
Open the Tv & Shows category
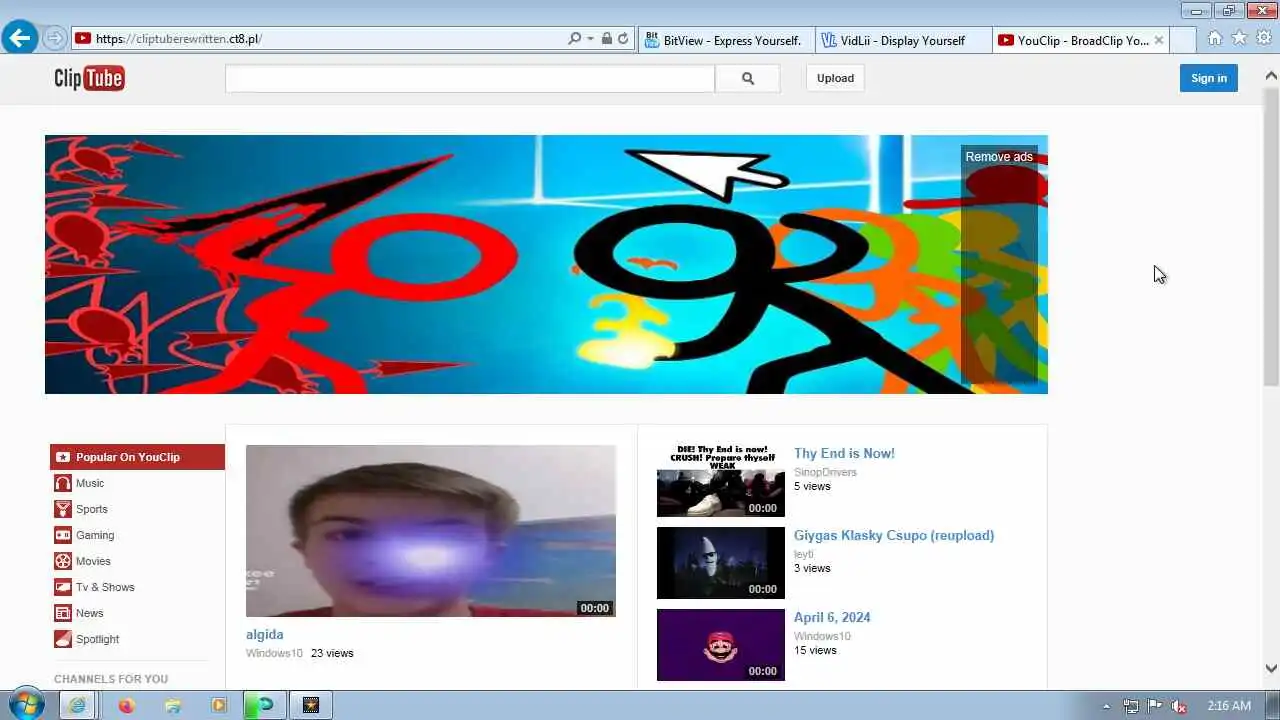click(105, 587)
